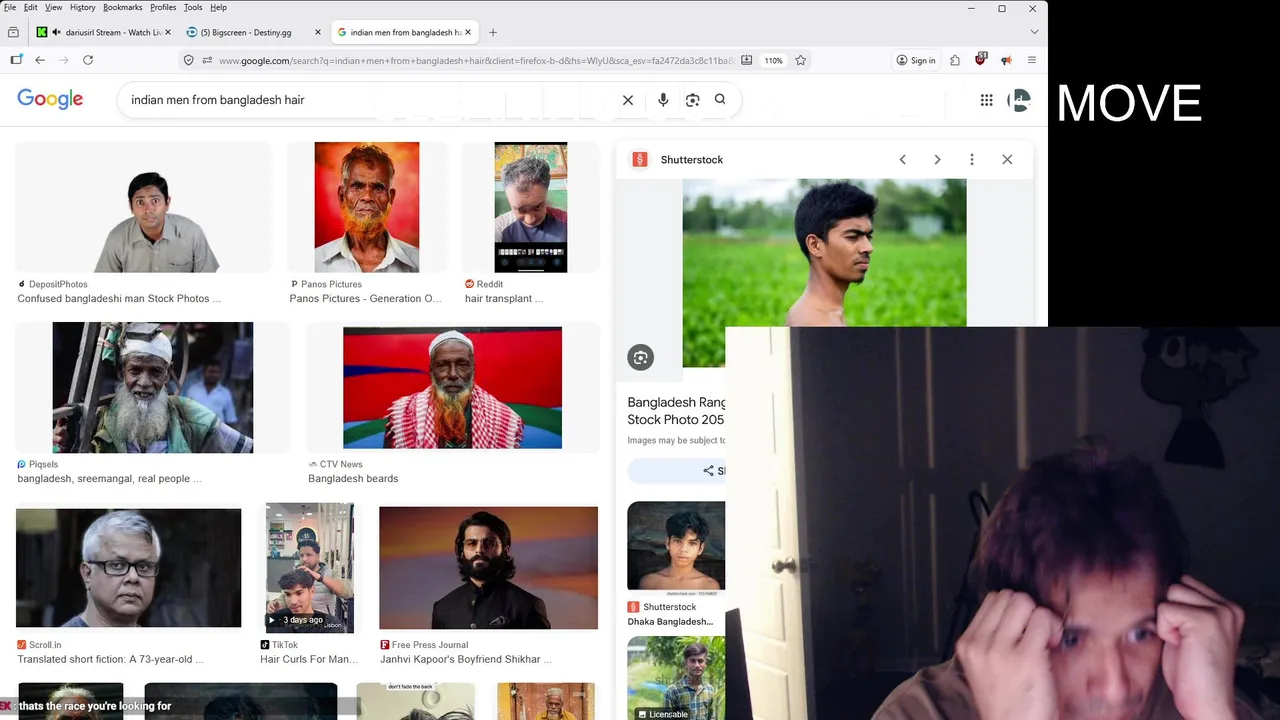The width and height of the screenshot is (1280, 720).
Task: Search inside image with Lens button
Action: (x=641, y=357)
